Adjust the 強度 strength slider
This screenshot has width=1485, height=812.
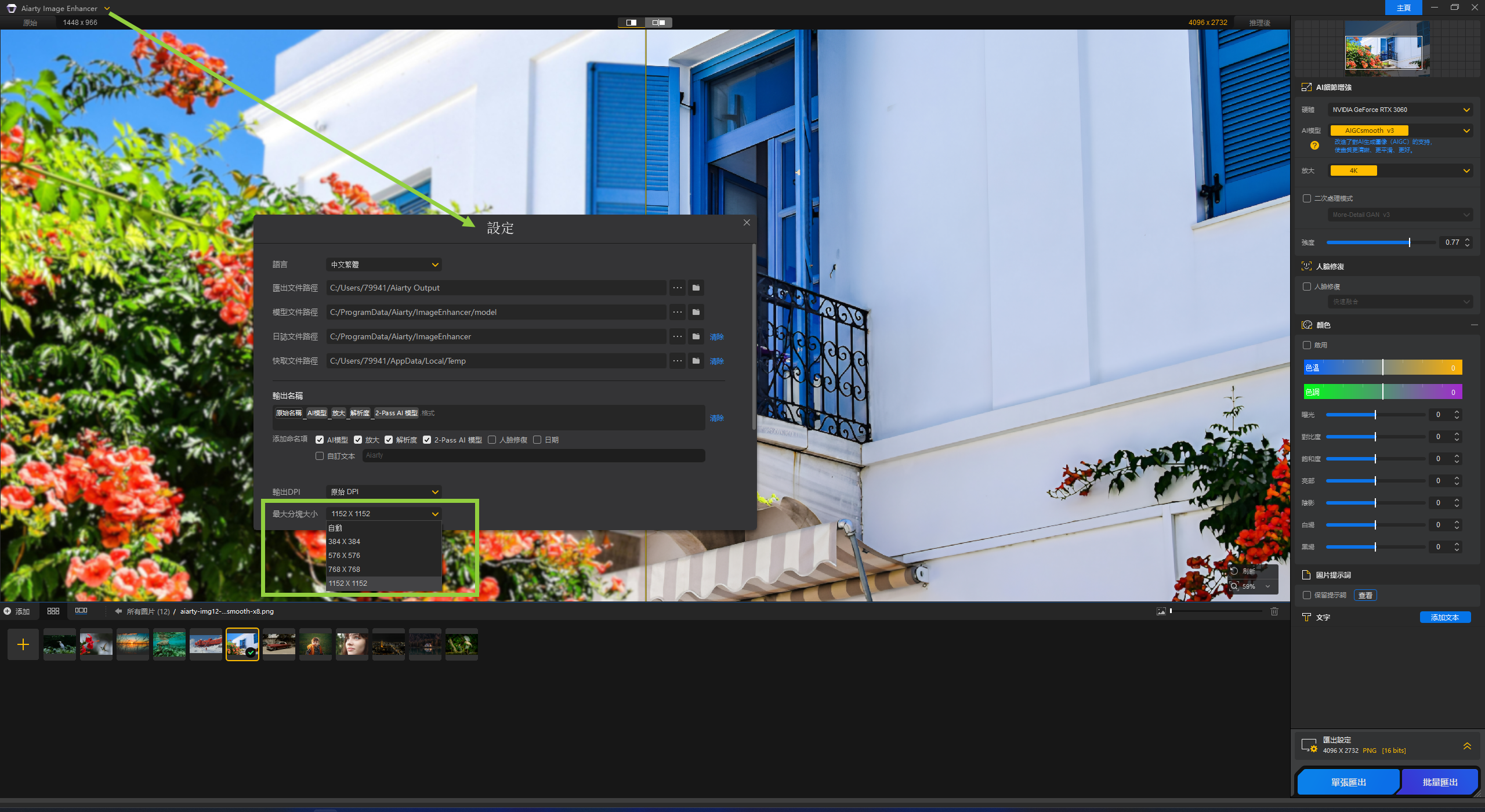pos(1409,242)
